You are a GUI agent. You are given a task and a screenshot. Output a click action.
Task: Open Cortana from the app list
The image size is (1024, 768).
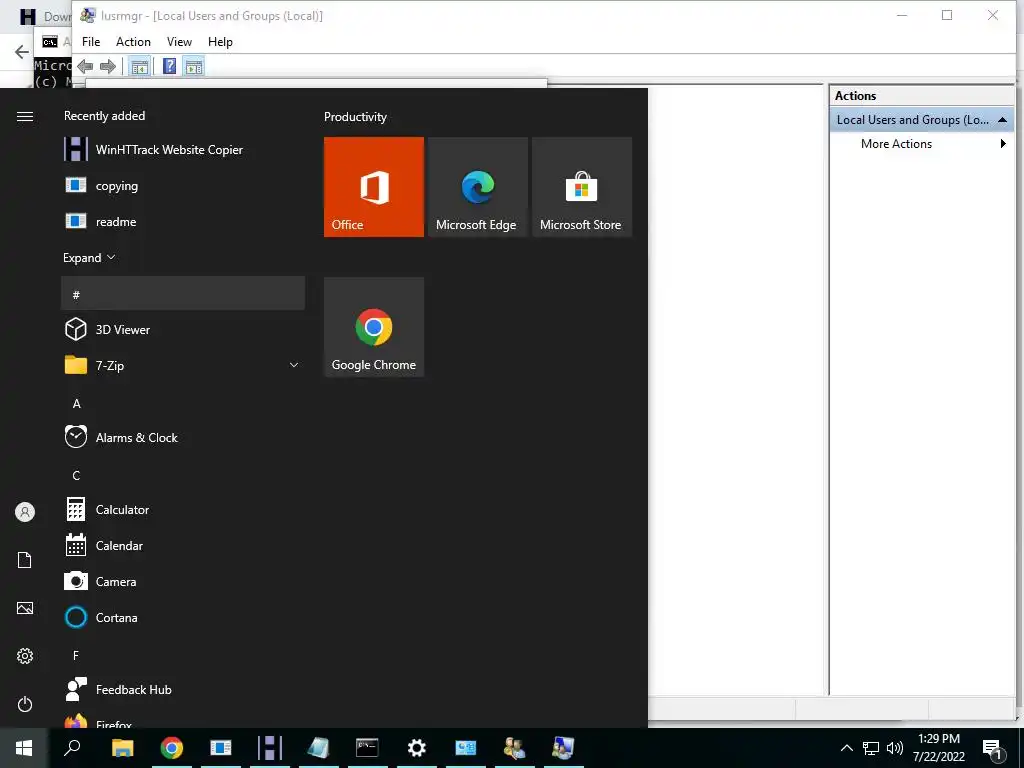point(183,617)
